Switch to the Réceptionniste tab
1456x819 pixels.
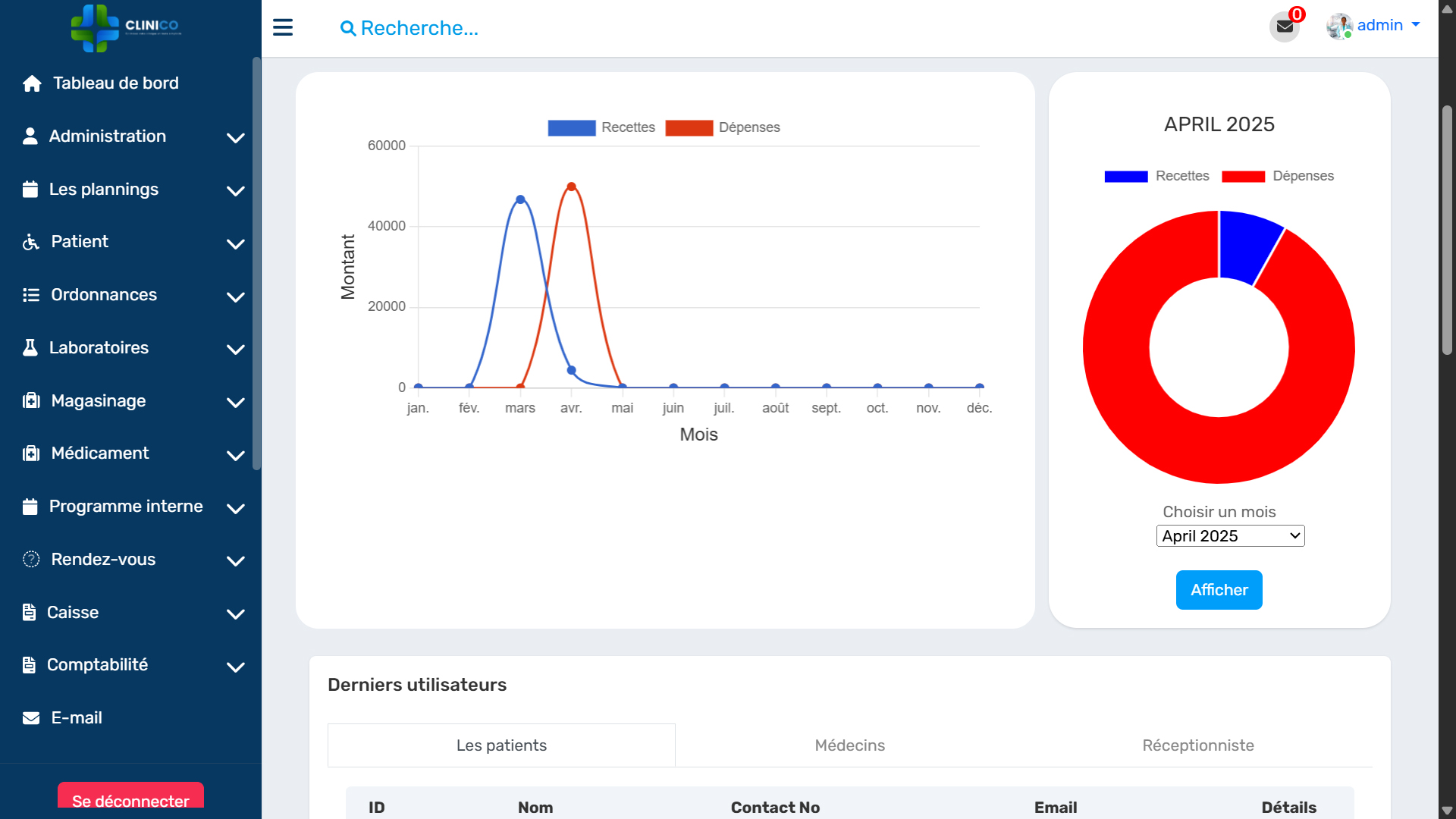tap(1197, 745)
